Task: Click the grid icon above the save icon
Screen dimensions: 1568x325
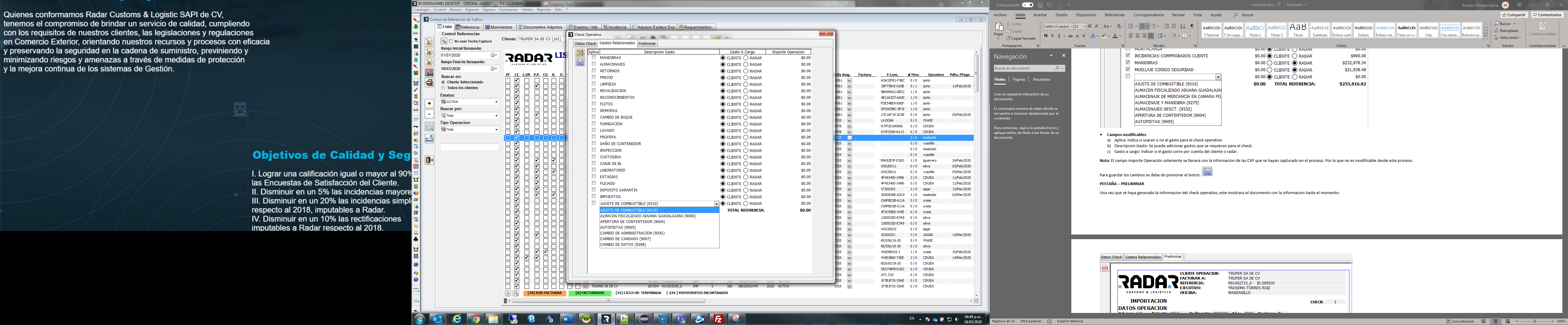Action: (580, 53)
